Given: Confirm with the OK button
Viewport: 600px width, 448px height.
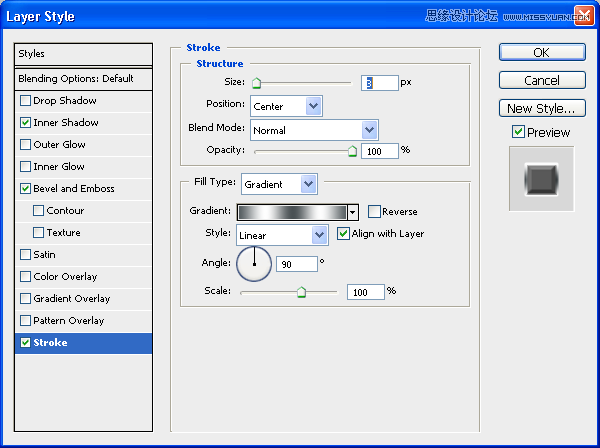Looking at the screenshot, I should [542, 52].
